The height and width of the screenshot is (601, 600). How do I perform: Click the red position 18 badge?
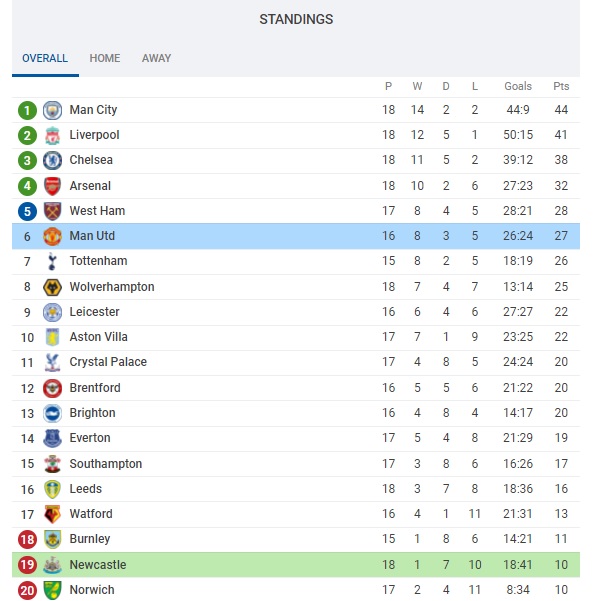tap(27, 539)
